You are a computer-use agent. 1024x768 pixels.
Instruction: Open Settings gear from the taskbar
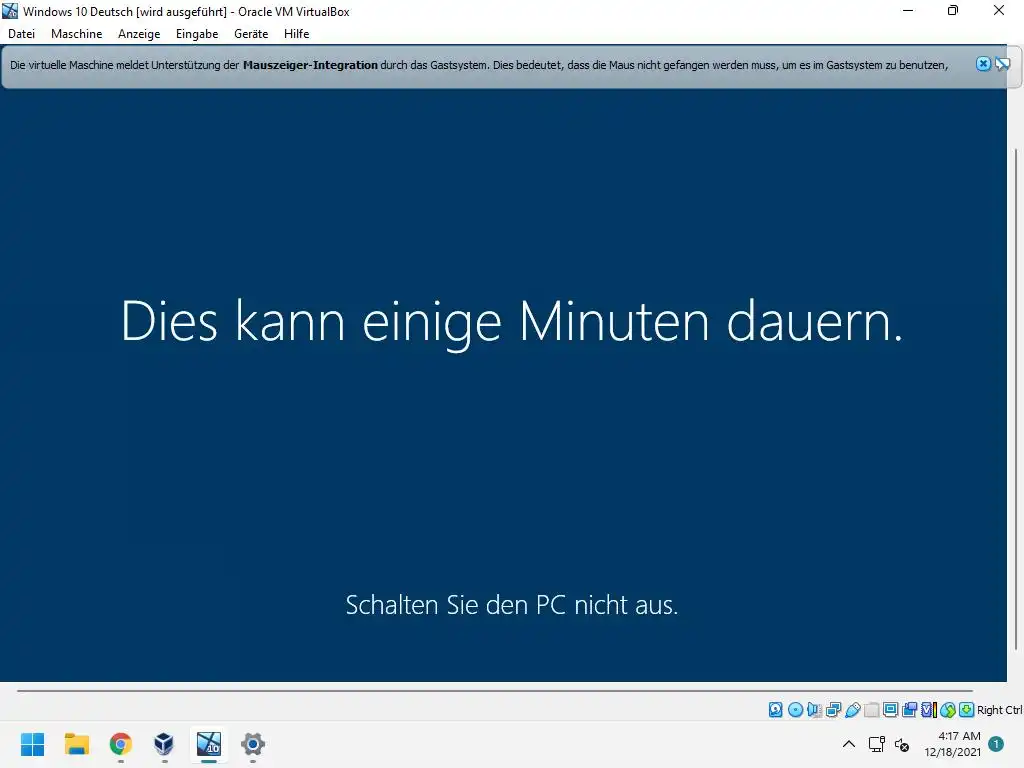tap(253, 744)
